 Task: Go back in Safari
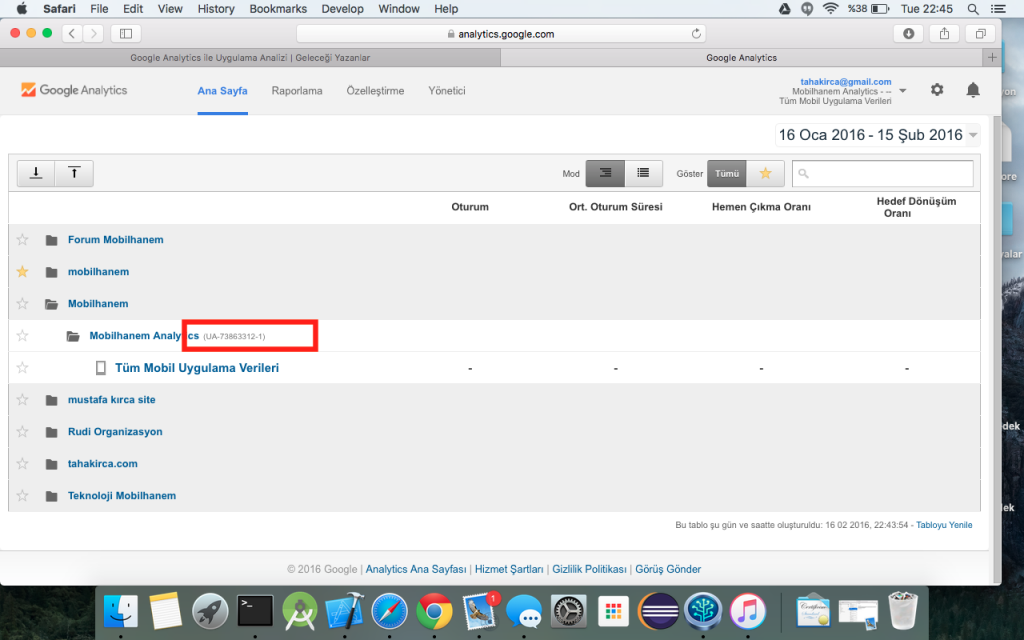coord(72,33)
